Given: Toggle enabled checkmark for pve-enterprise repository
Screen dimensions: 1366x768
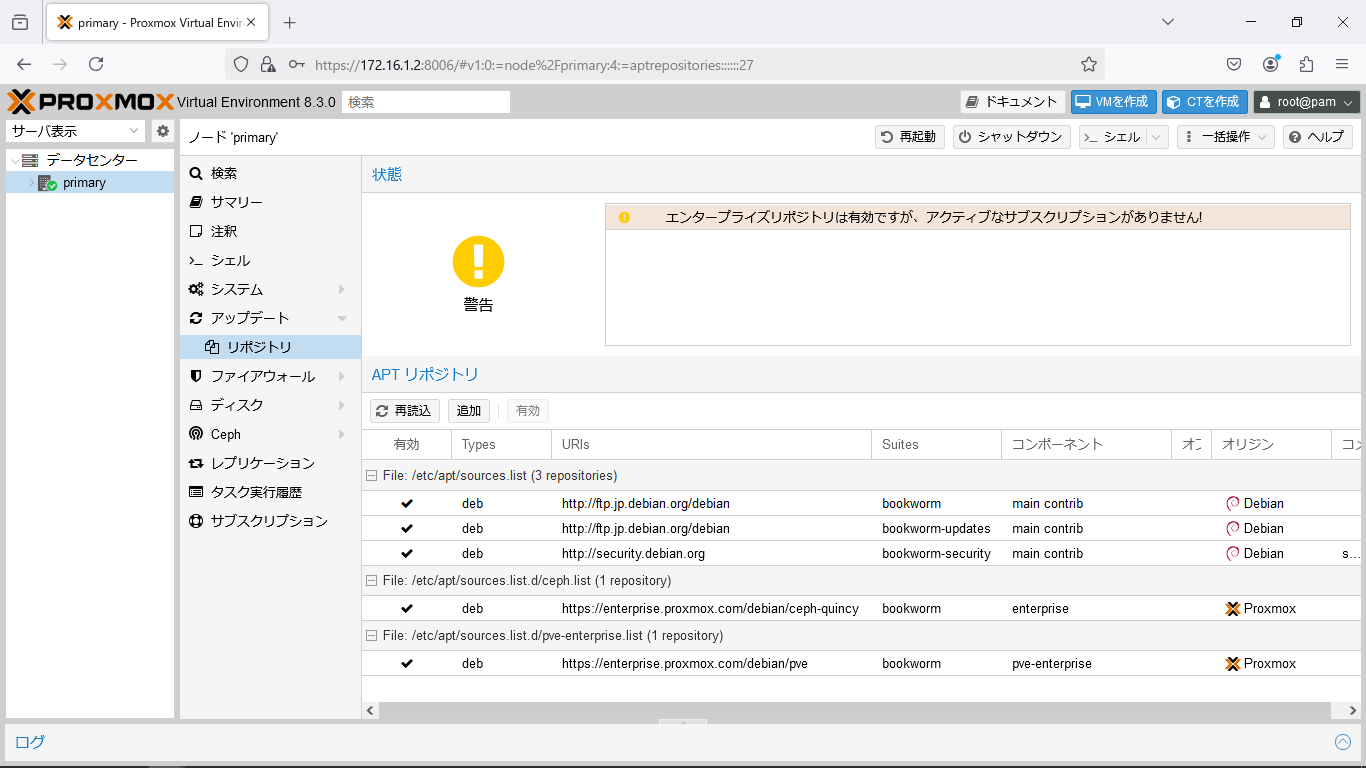Looking at the screenshot, I should [x=407, y=663].
